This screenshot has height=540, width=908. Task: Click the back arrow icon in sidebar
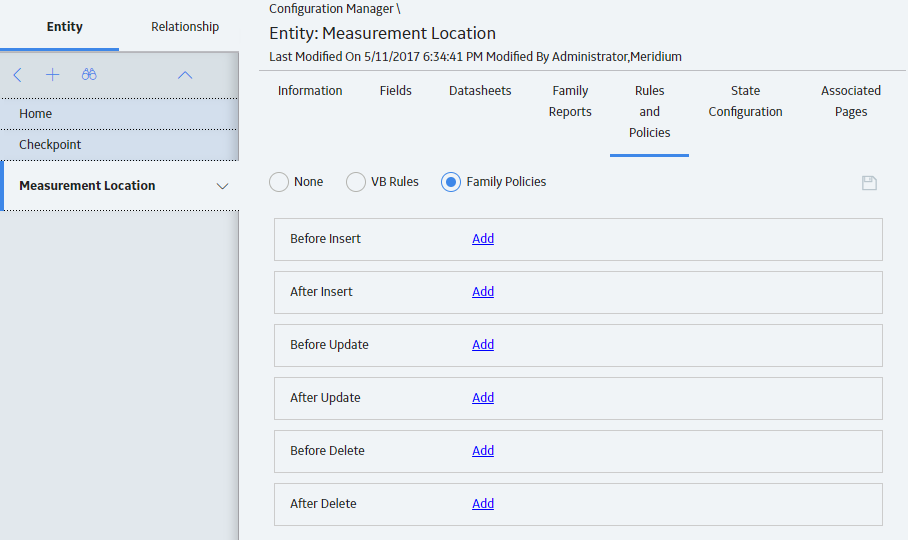[x=17, y=75]
